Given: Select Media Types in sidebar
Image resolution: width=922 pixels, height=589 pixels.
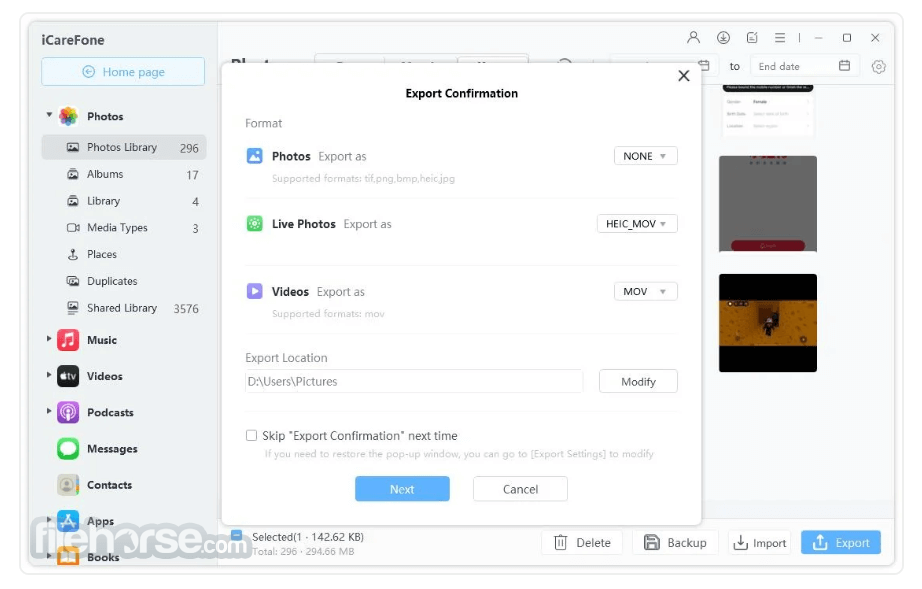Looking at the screenshot, I should 123,227.
